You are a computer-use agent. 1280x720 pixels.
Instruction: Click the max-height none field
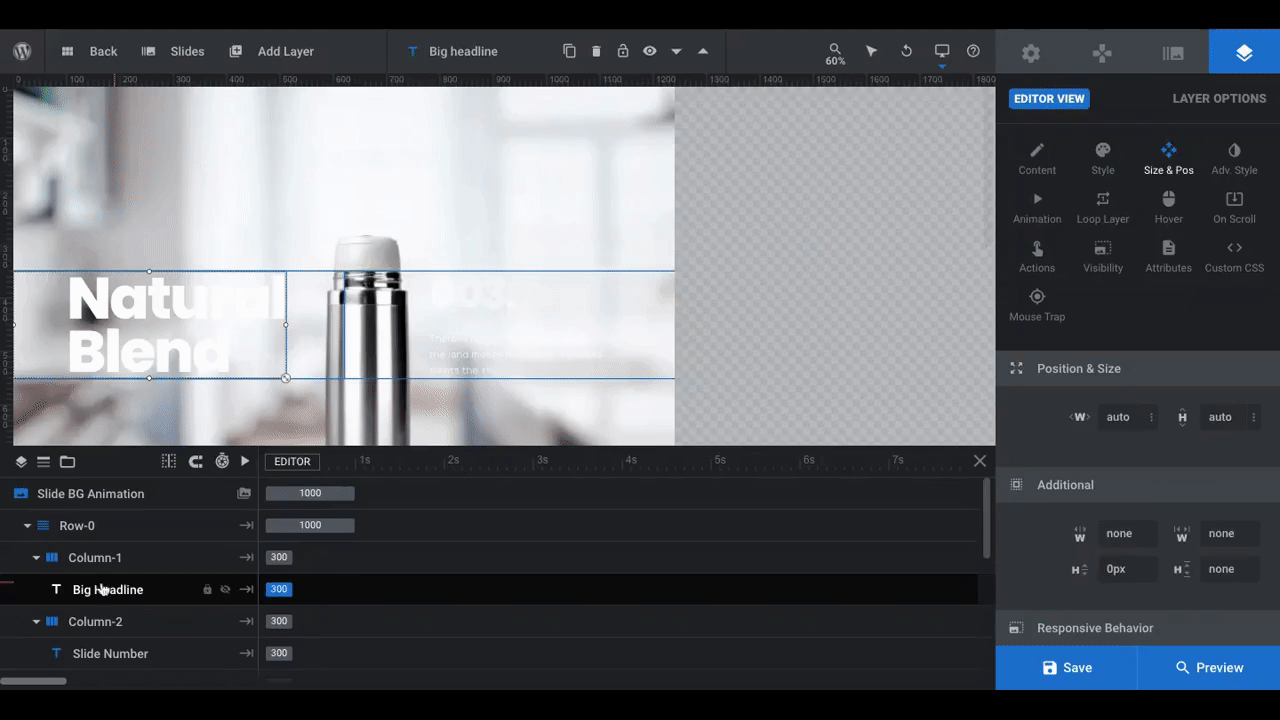pos(1229,569)
